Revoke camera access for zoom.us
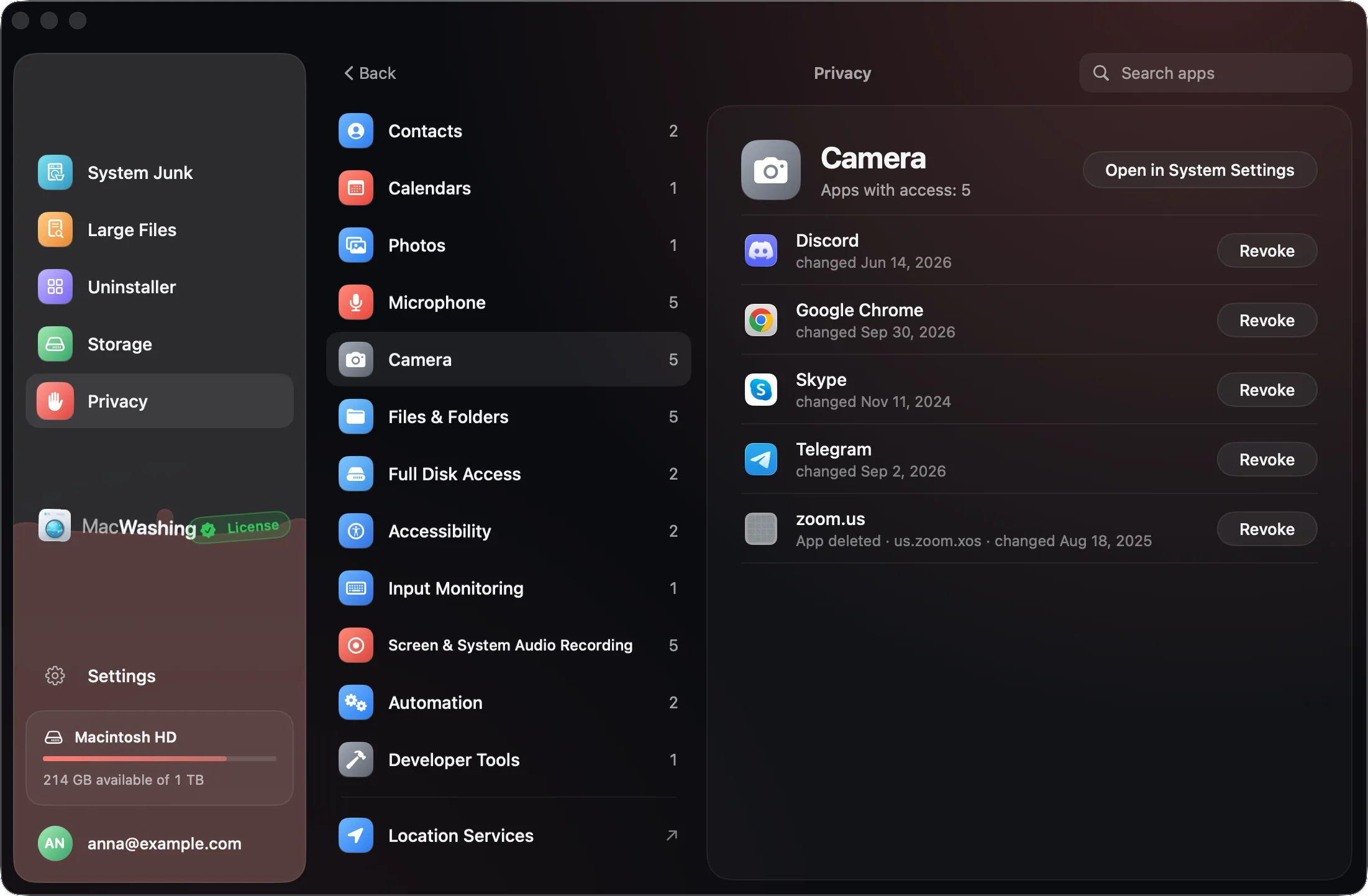1368x896 pixels. coord(1267,529)
